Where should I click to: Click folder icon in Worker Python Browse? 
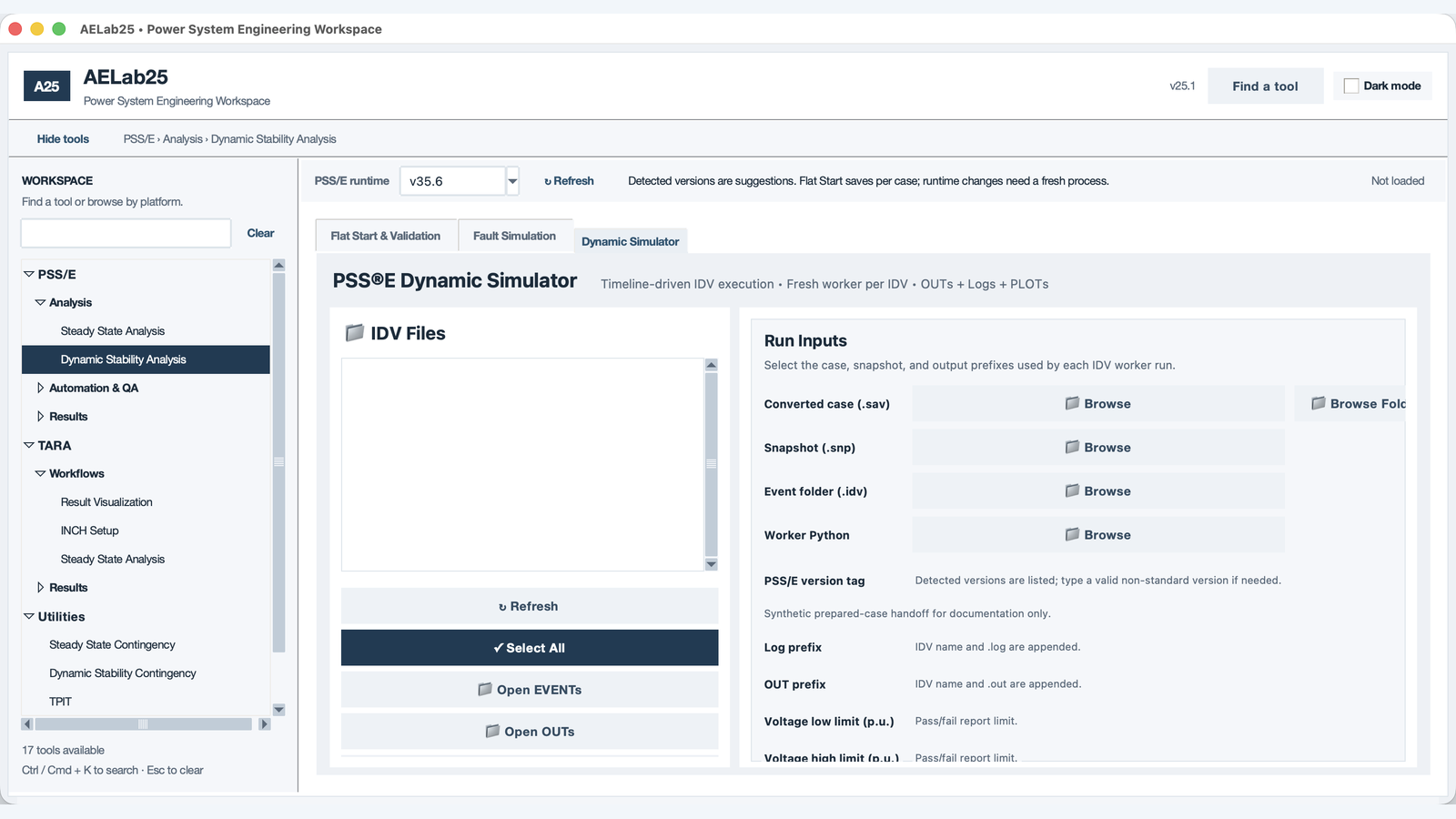(x=1072, y=534)
